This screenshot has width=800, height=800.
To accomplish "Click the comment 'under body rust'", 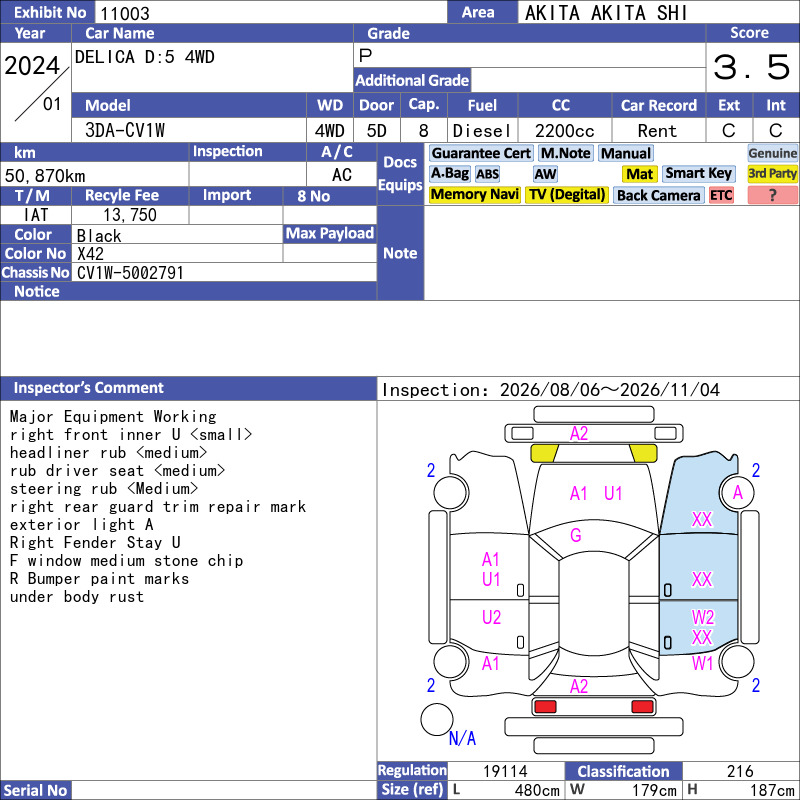I will pyautogui.click(x=77, y=597).
